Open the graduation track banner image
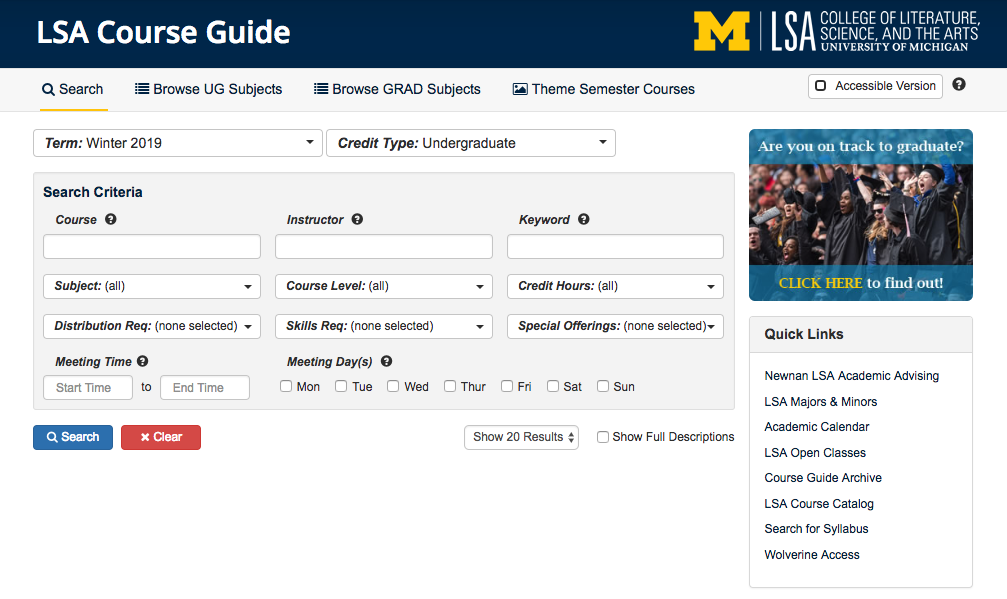Image resolution: width=1007 pixels, height=599 pixels. click(860, 215)
